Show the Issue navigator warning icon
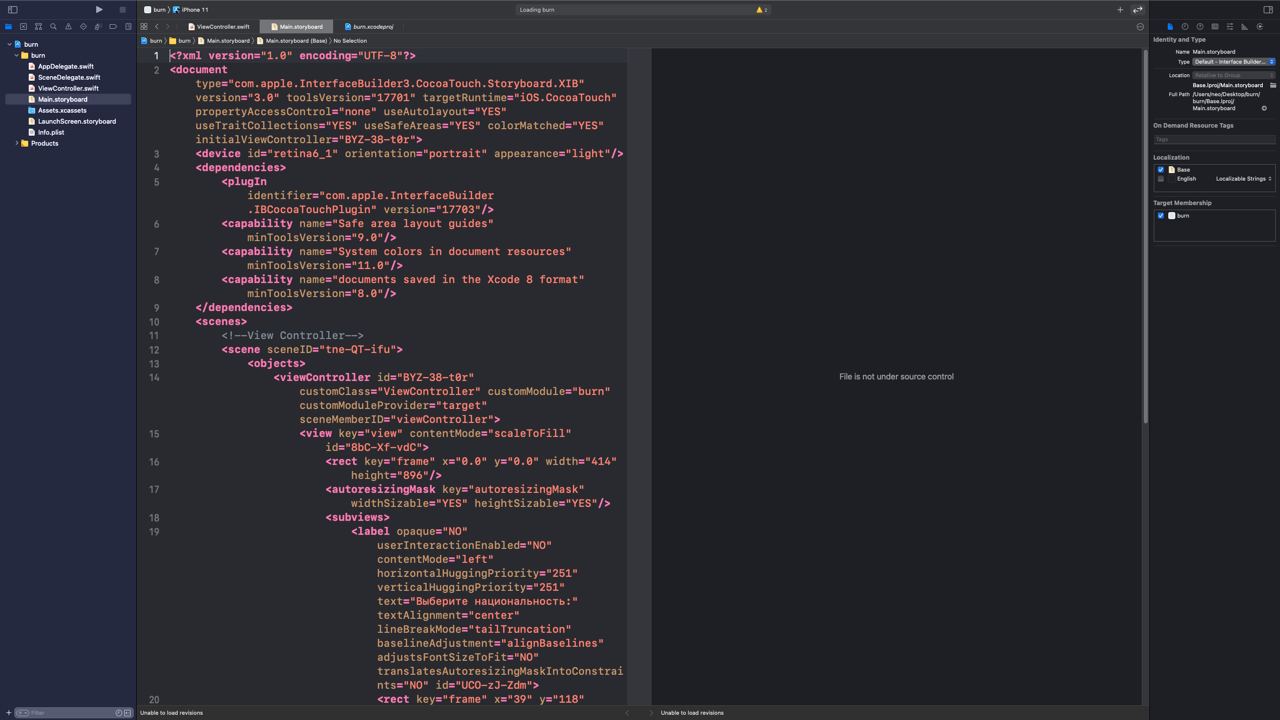The width and height of the screenshot is (1280, 720). pyautogui.click(x=68, y=26)
